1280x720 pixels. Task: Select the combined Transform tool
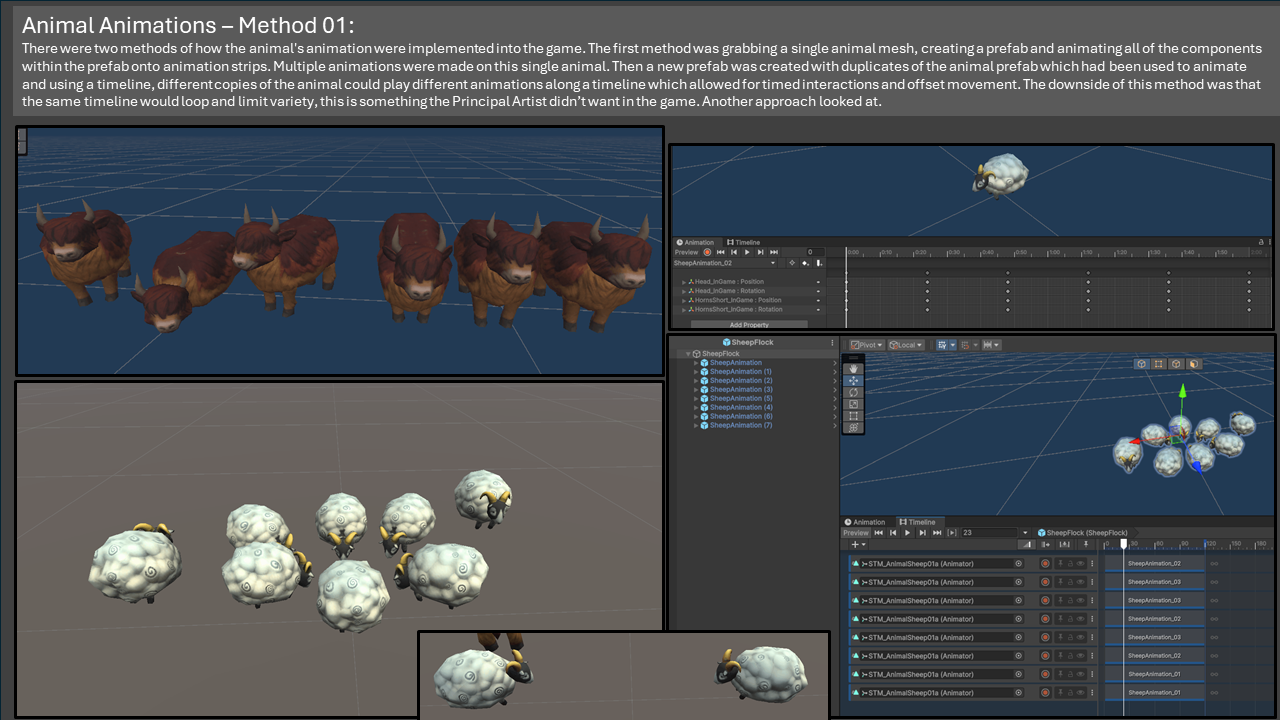tap(853, 427)
